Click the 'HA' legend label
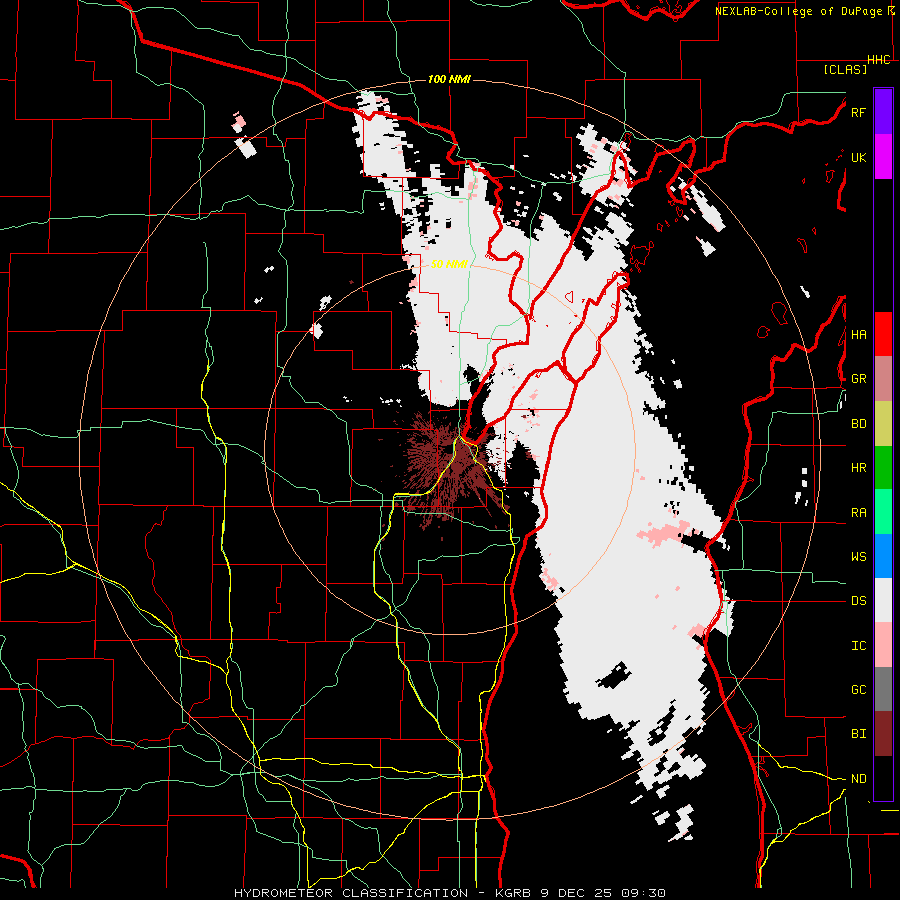 [x=858, y=335]
